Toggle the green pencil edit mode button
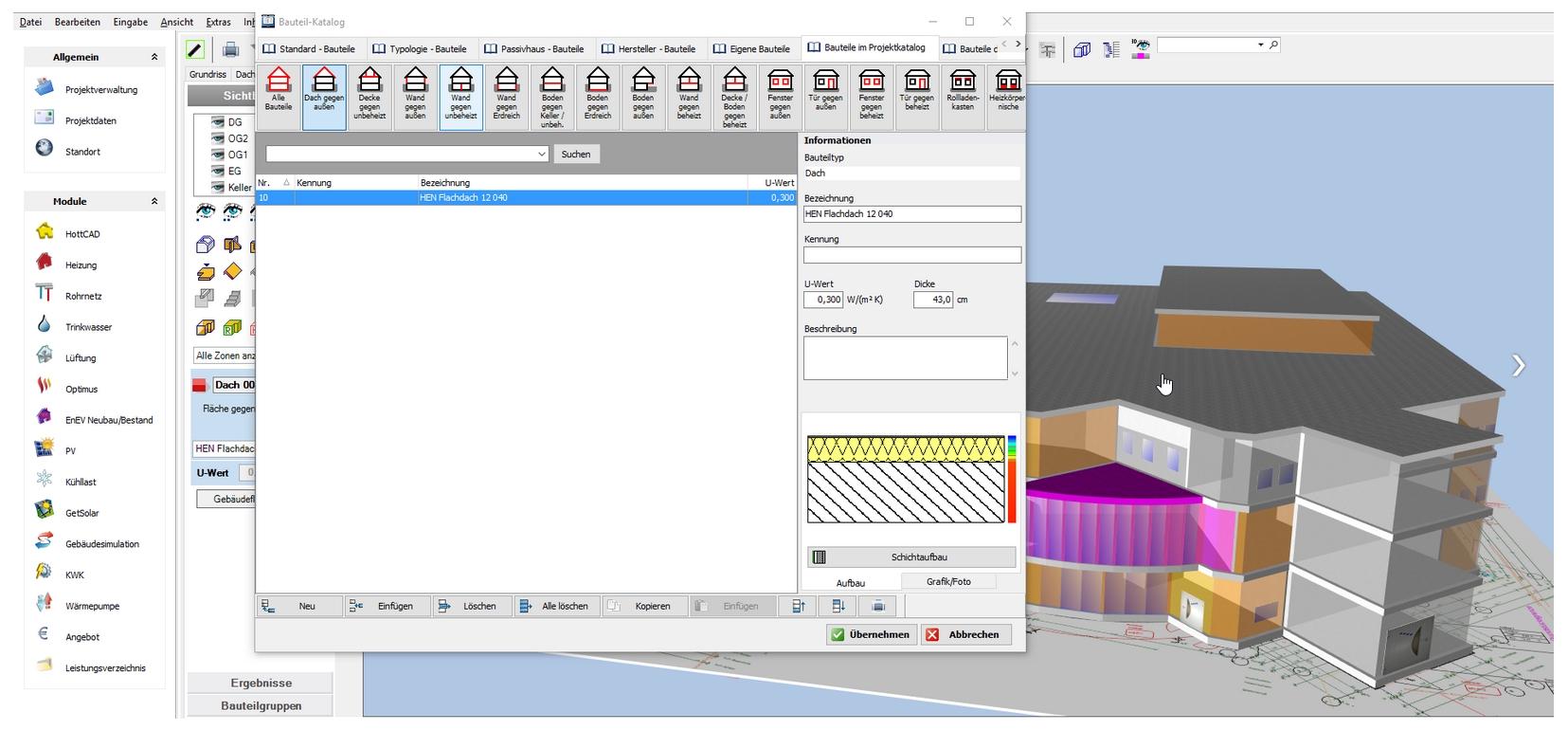Screen dimensions: 1568x730 (195, 49)
